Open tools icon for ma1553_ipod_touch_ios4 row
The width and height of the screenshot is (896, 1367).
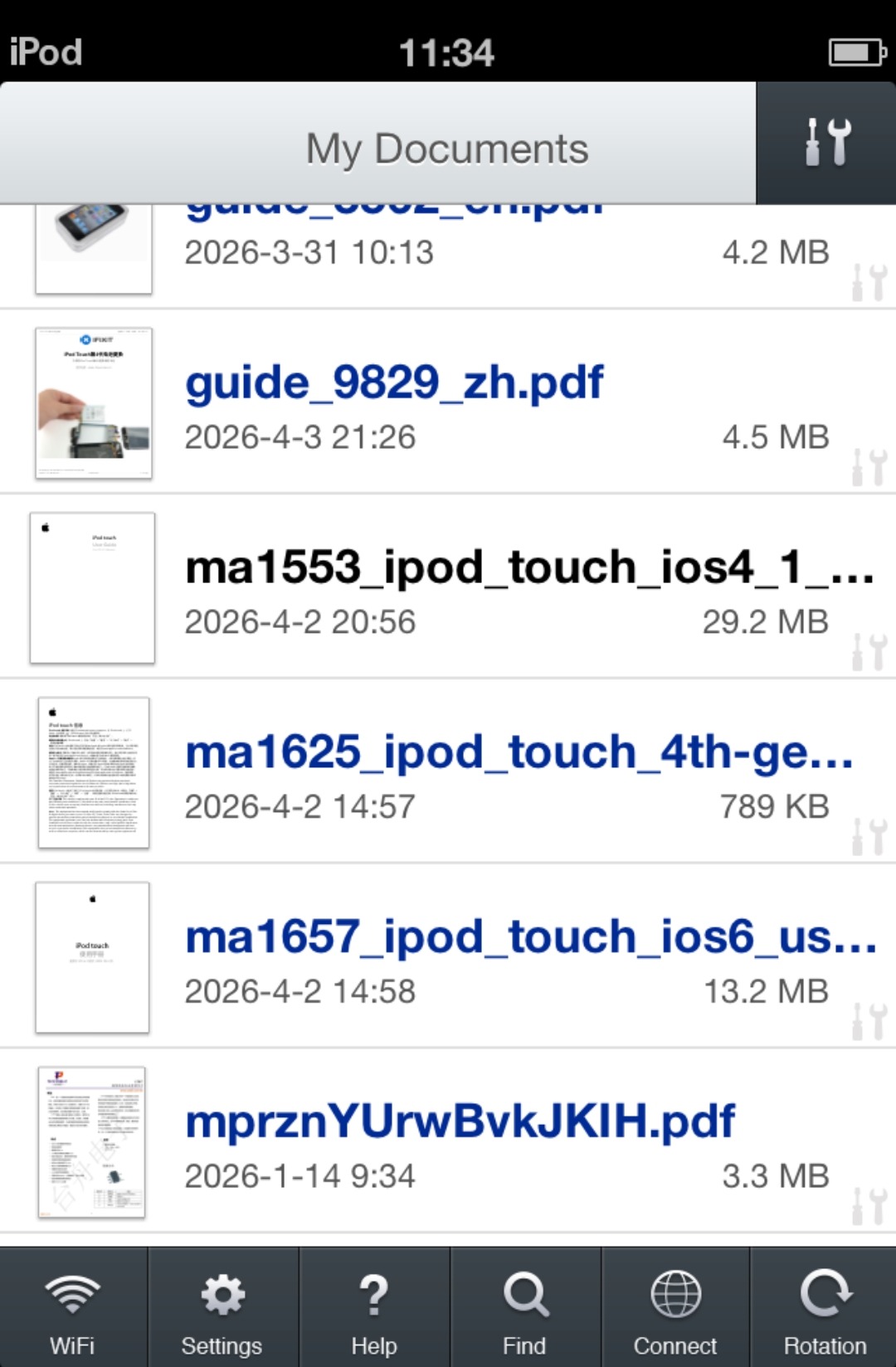869,652
